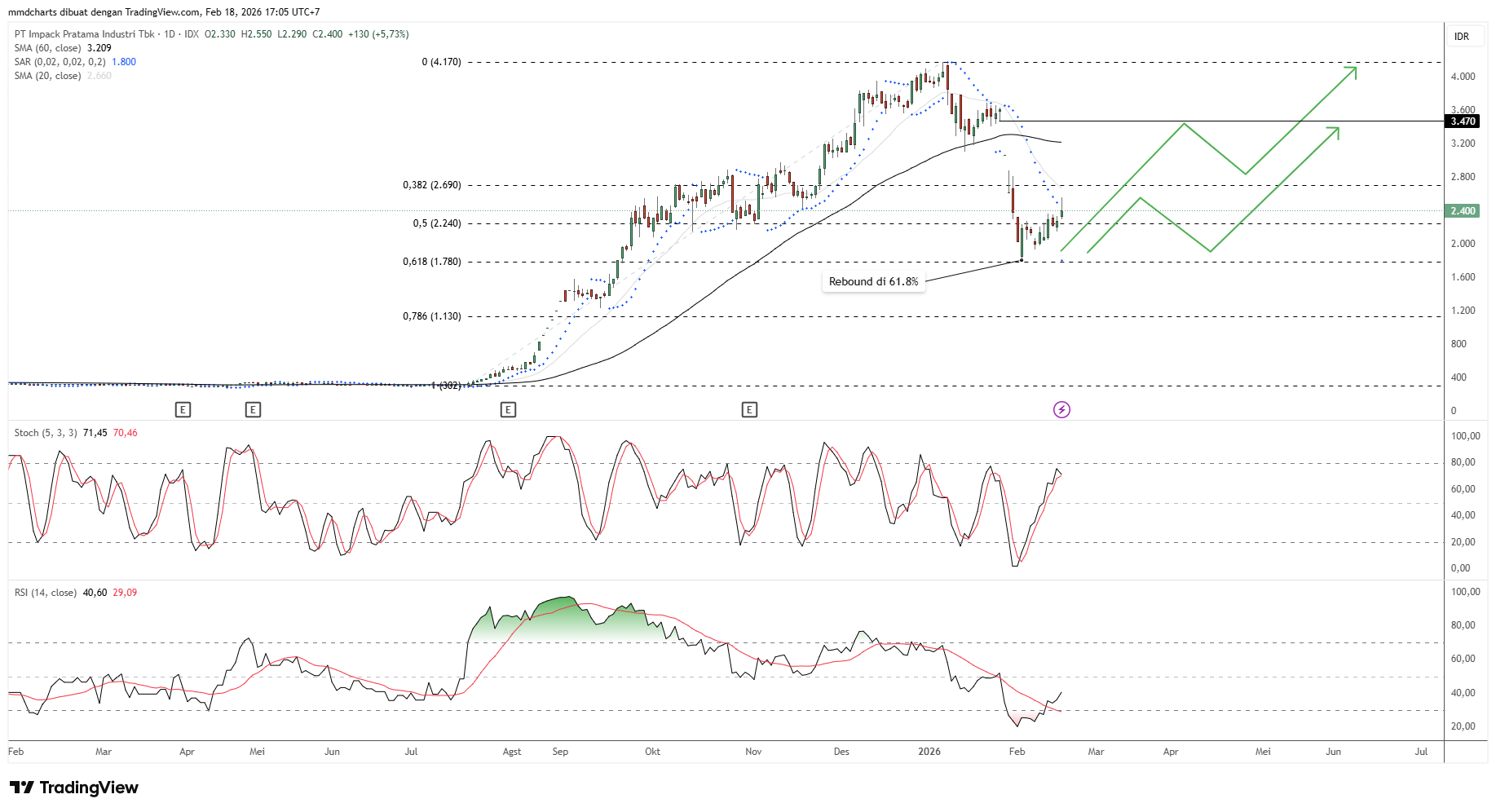Click the earnings E marker nearest Agst
The width and height of the screenshot is (1496, 812).
click(x=508, y=409)
